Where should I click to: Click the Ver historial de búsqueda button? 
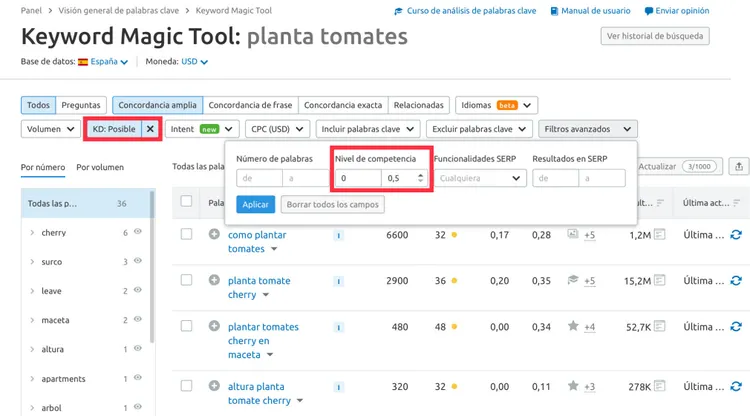tap(655, 36)
